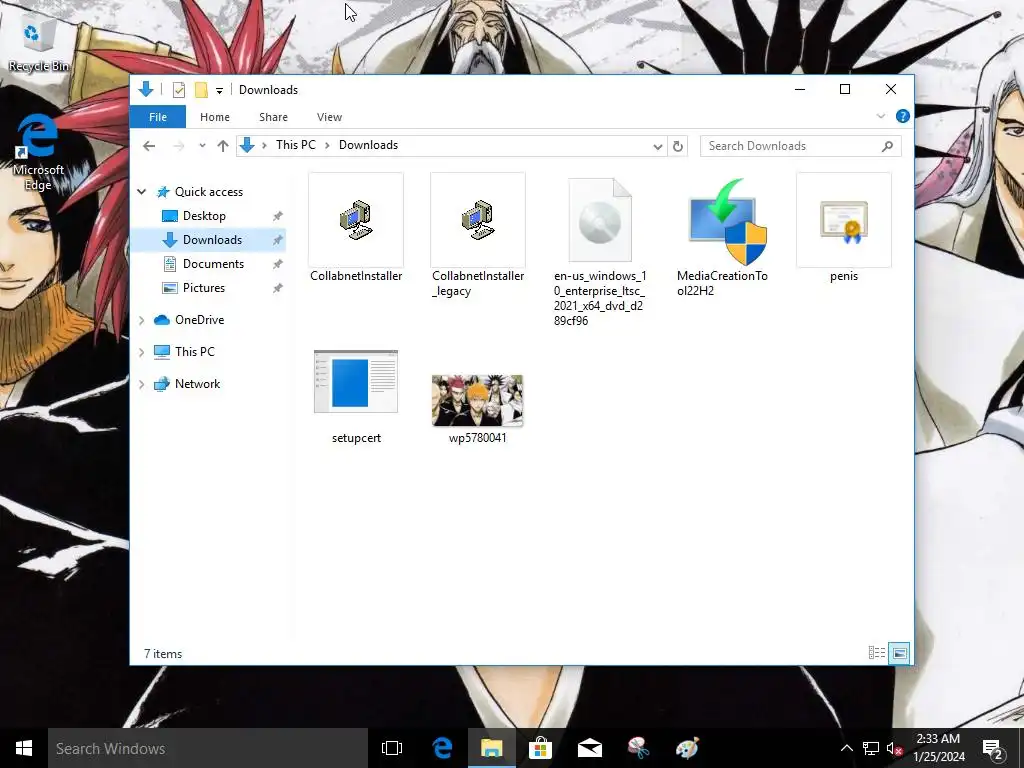Open the Explorer Help button
Image resolution: width=1024 pixels, height=768 pixels.
pos(903,116)
